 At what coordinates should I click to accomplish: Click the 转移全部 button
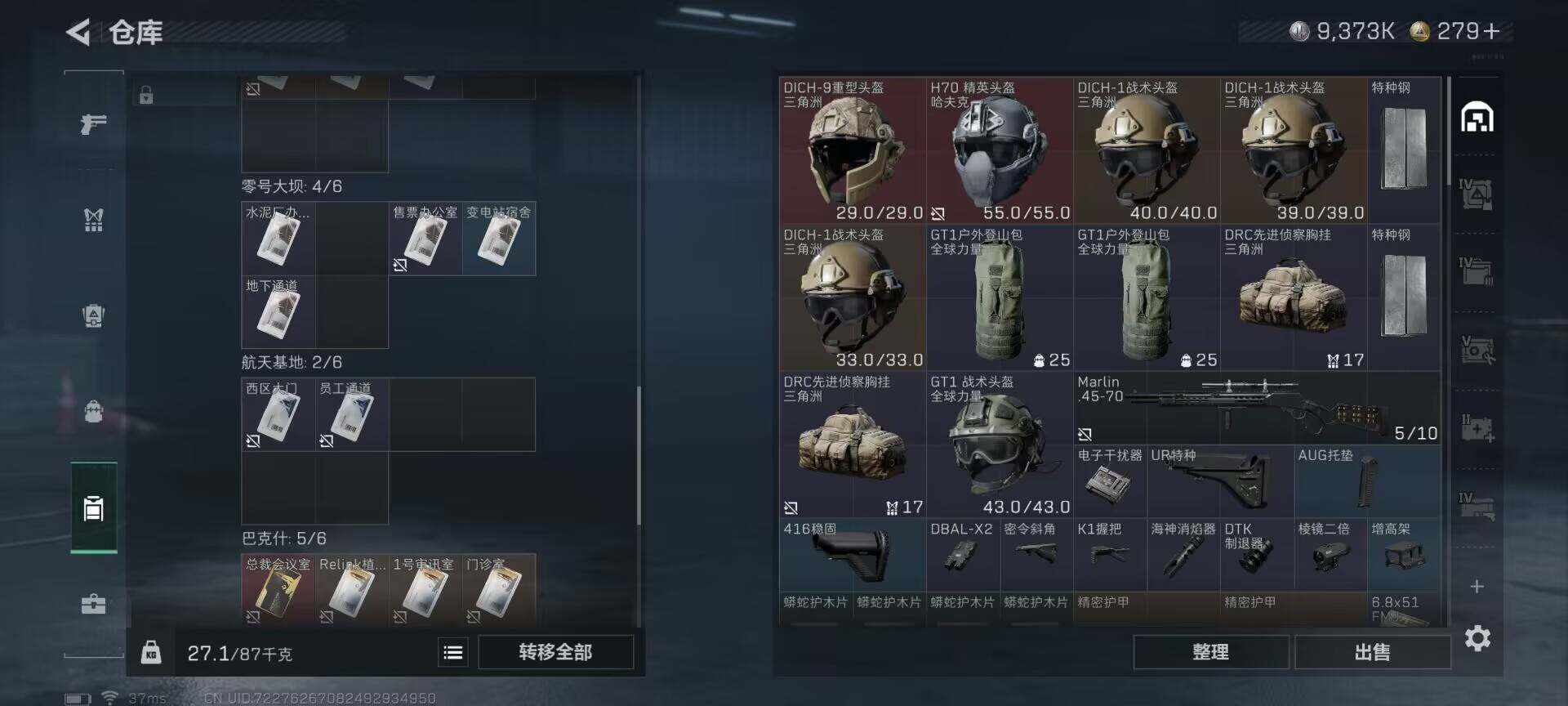[555, 652]
